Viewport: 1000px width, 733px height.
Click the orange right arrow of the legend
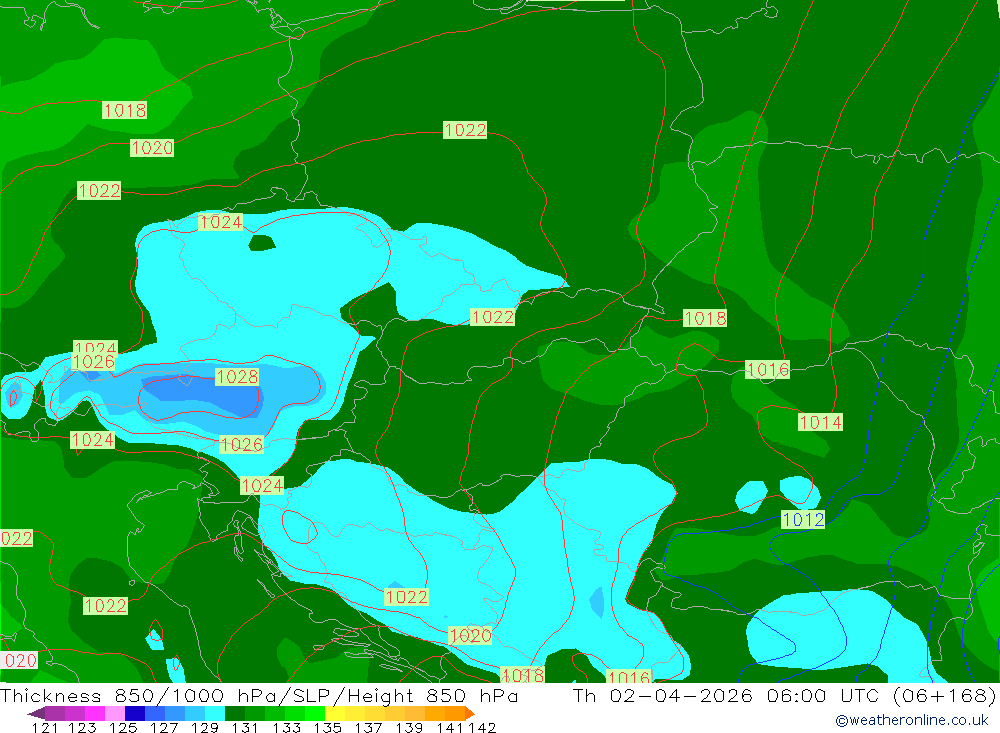pyautogui.click(x=470, y=713)
